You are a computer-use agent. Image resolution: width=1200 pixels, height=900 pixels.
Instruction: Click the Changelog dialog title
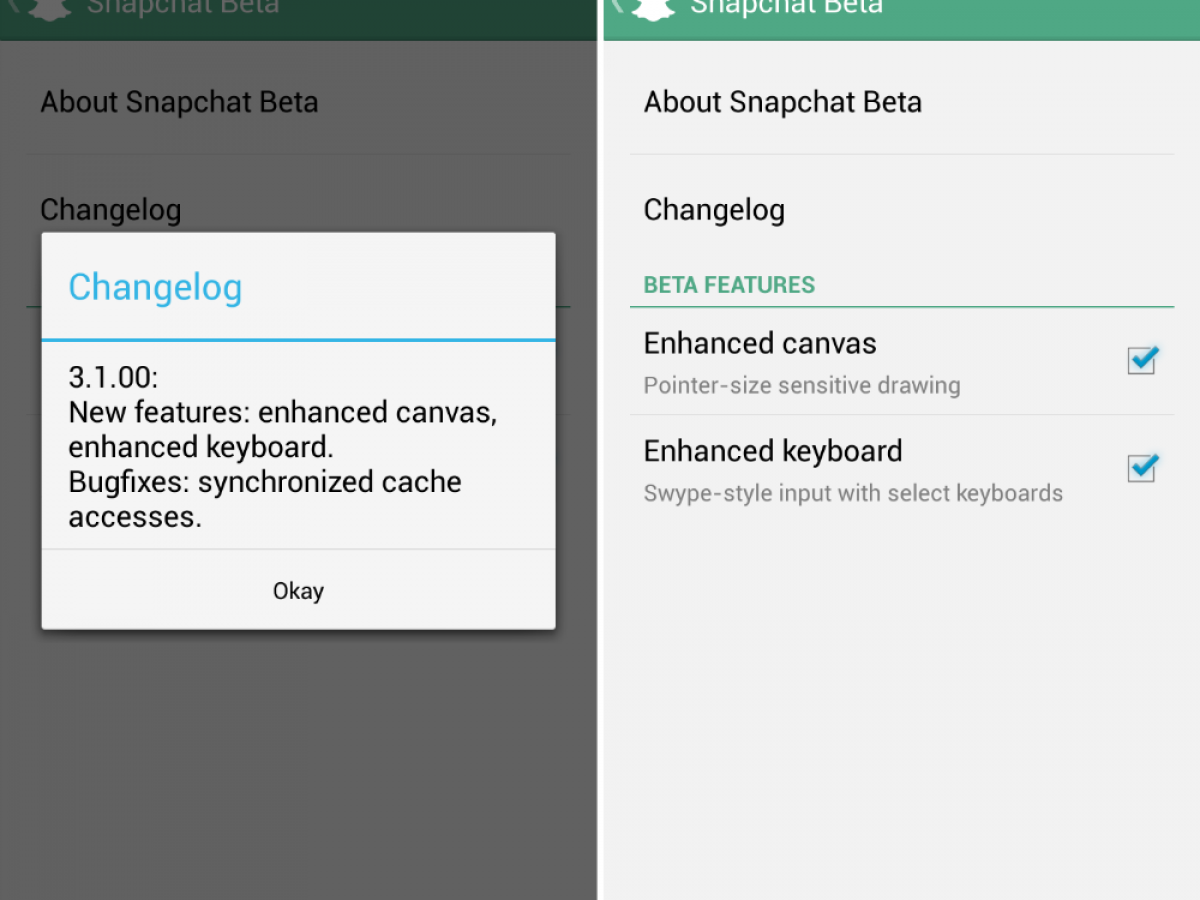tap(155, 287)
